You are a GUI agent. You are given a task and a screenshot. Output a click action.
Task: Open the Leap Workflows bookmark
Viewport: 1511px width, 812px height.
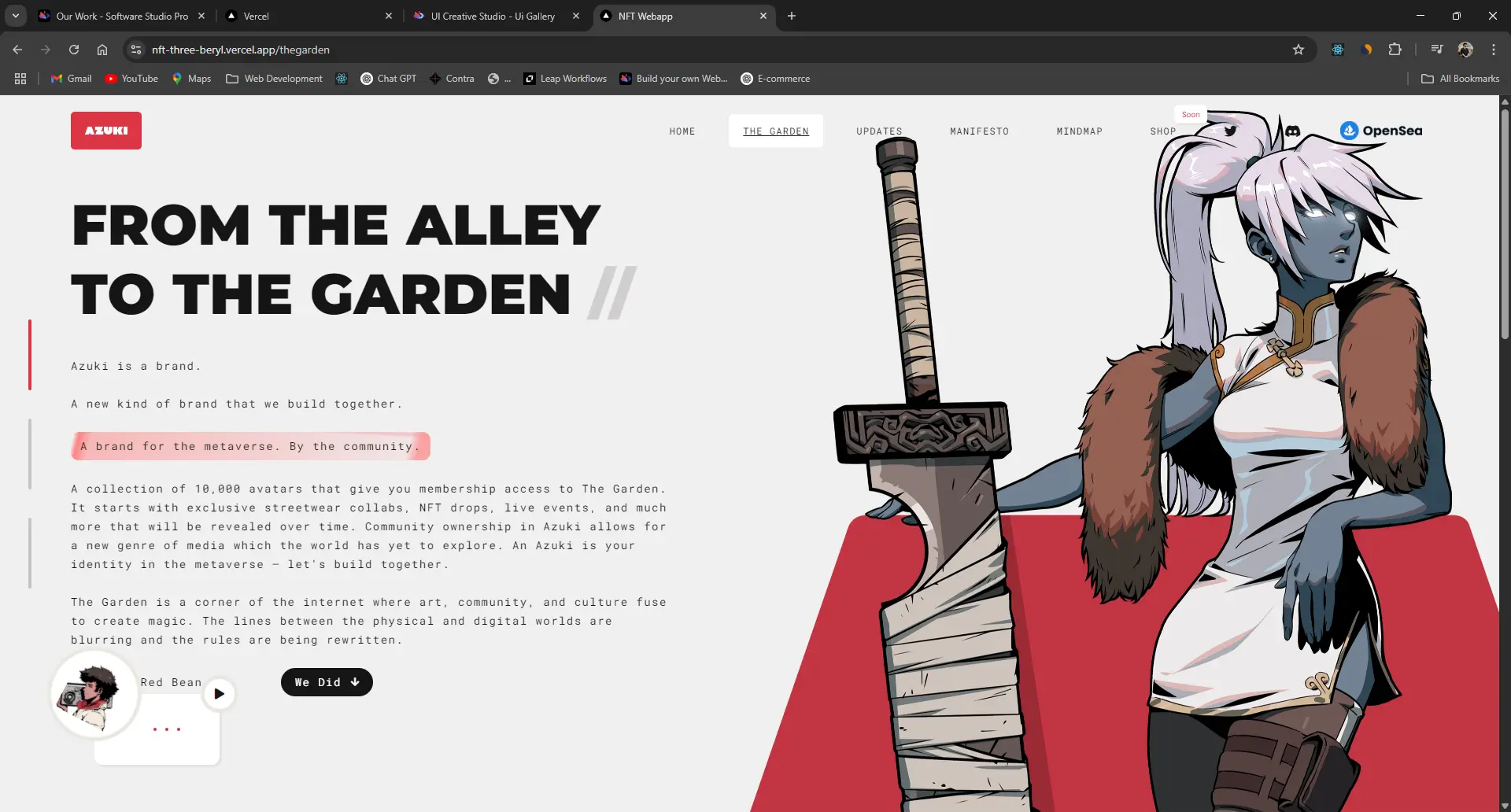click(565, 79)
